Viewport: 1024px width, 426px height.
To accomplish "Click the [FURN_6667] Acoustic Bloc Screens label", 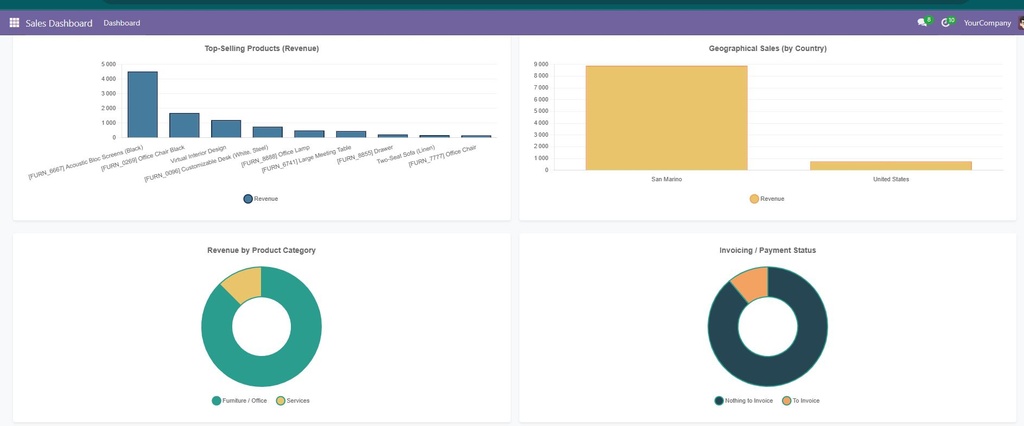I will [x=86, y=163].
